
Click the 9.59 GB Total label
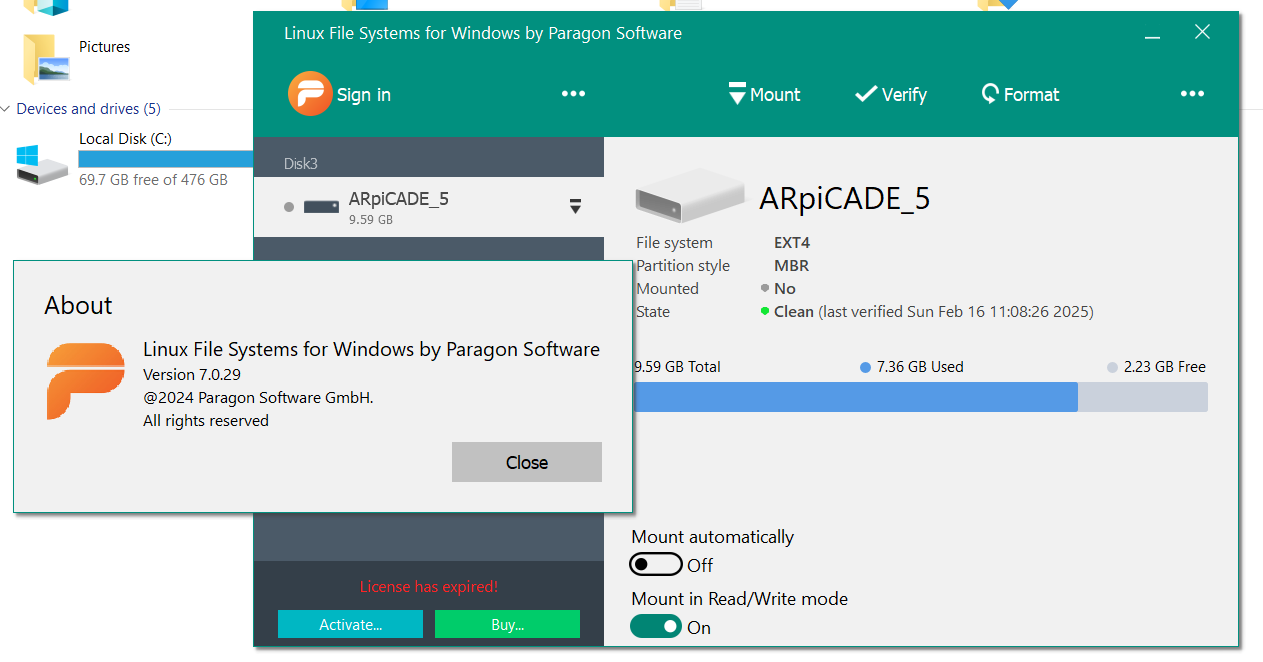[x=677, y=367]
